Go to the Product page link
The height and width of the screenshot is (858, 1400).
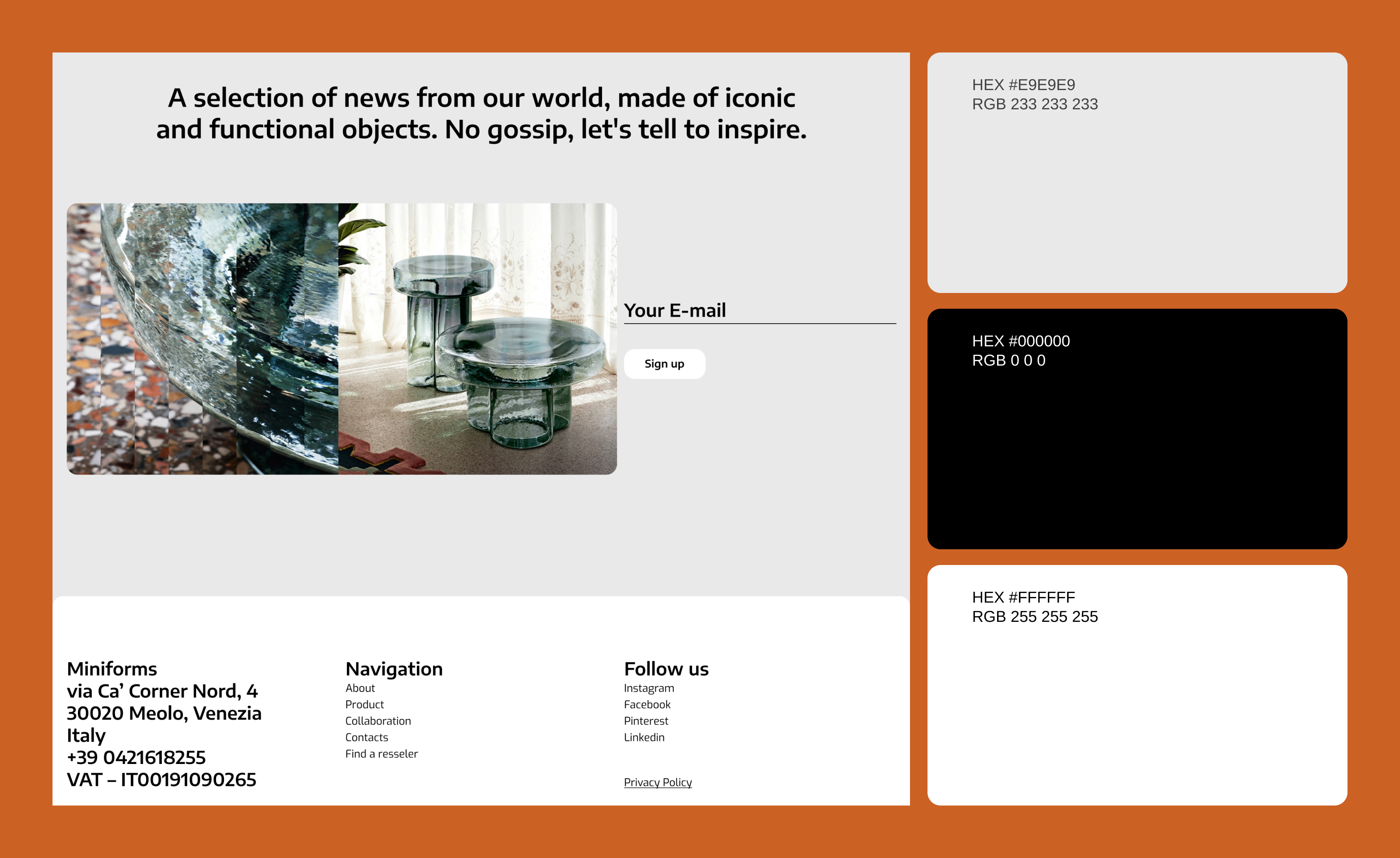tap(364, 704)
